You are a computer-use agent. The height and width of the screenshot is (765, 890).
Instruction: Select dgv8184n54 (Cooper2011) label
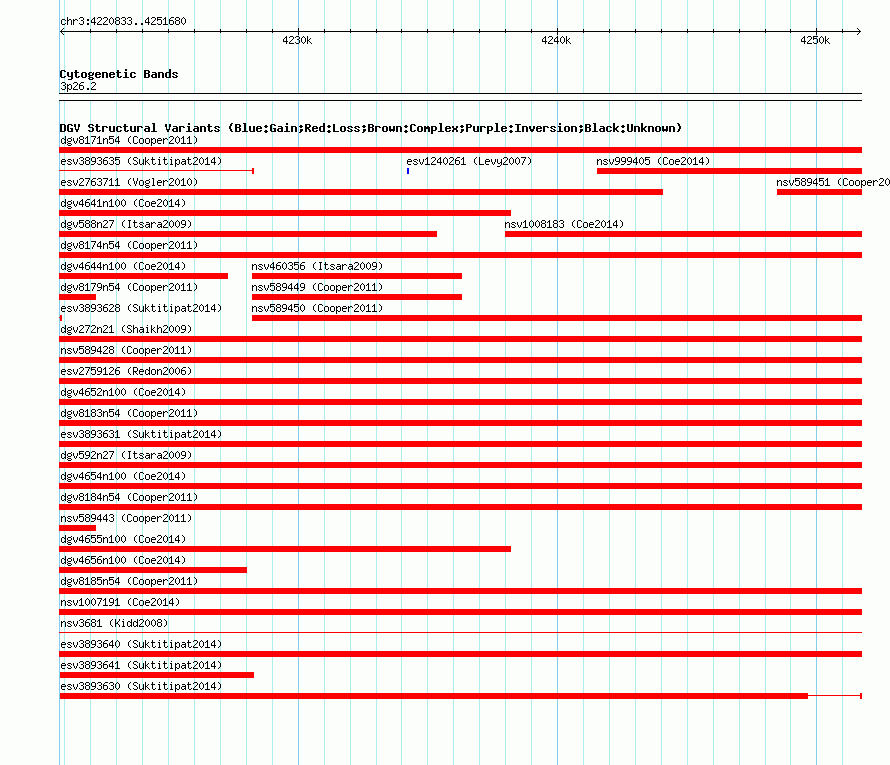tap(129, 497)
